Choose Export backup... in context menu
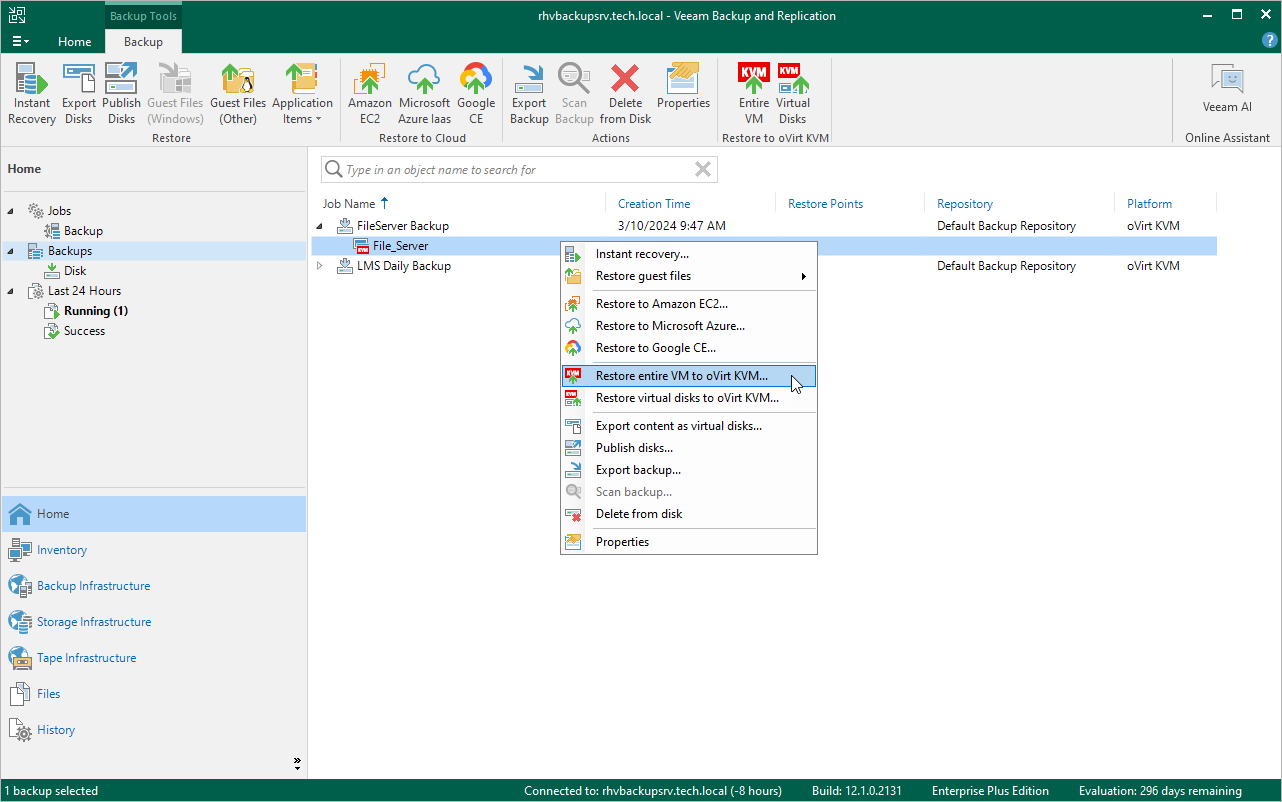The width and height of the screenshot is (1282, 802). [x=689, y=470]
